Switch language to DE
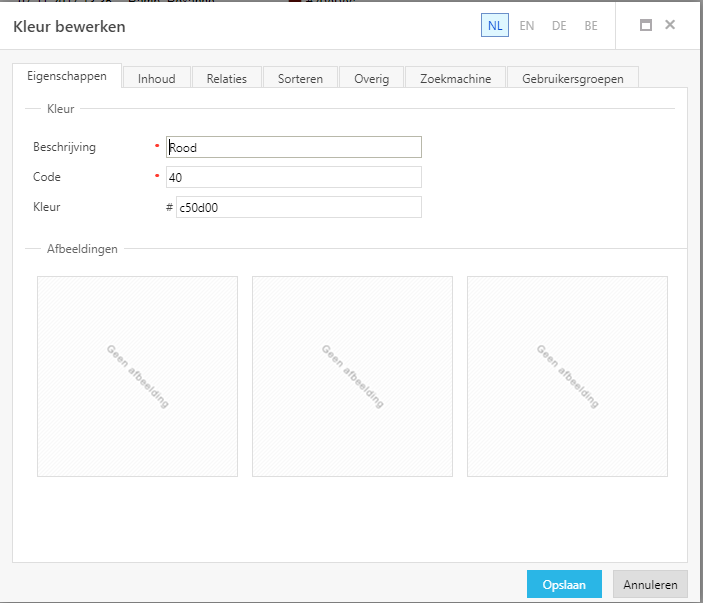 (x=559, y=26)
